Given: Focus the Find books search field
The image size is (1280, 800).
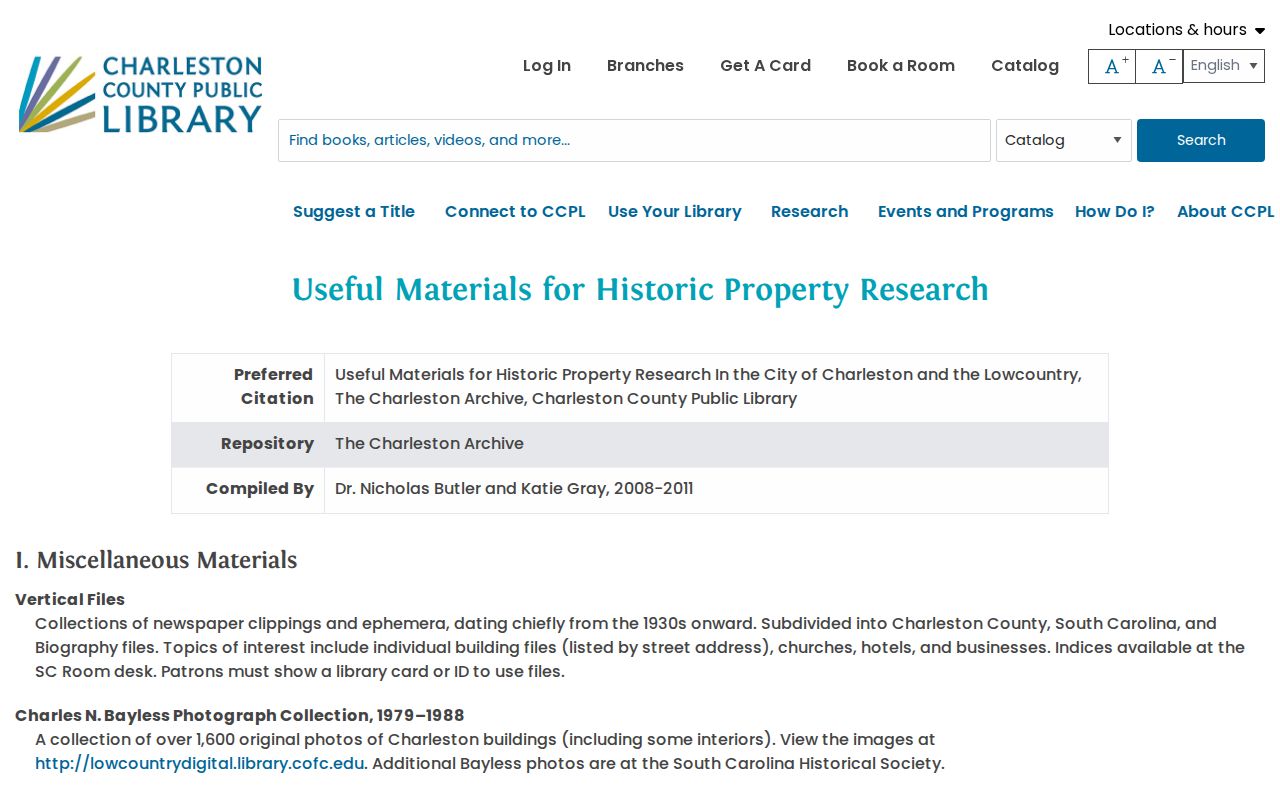Looking at the screenshot, I should point(634,140).
